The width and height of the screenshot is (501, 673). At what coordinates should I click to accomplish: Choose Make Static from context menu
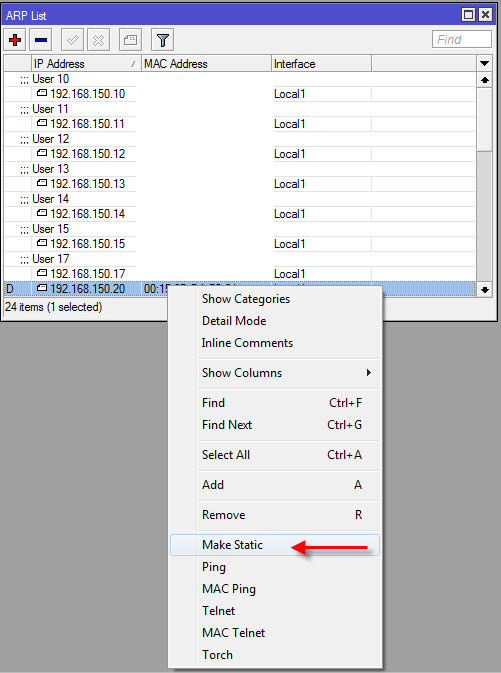tap(275, 545)
